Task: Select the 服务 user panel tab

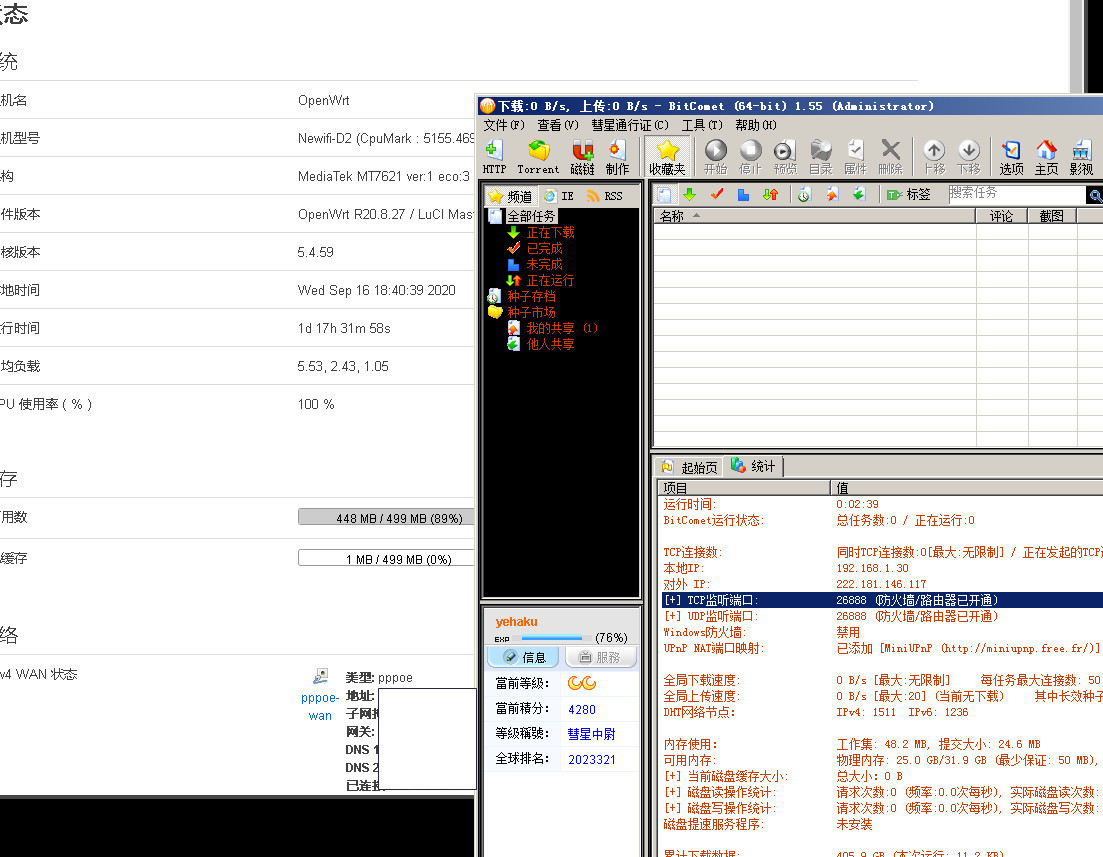Action: pyautogui.click(x=600, y=657)
